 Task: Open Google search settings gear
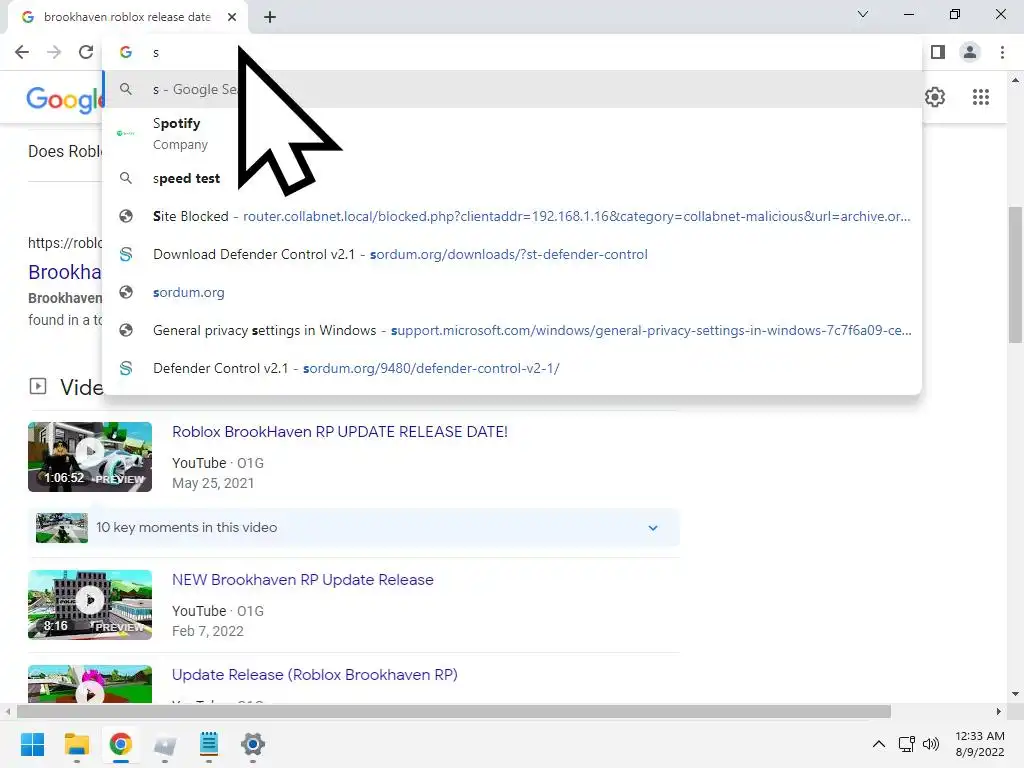click(x=935, y=97)
